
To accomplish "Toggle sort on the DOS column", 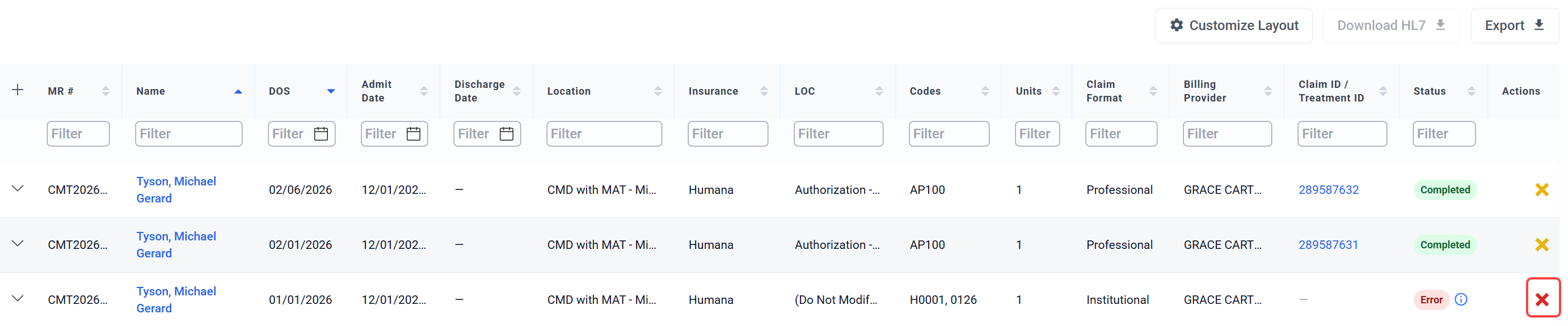I will click(331, 91).
